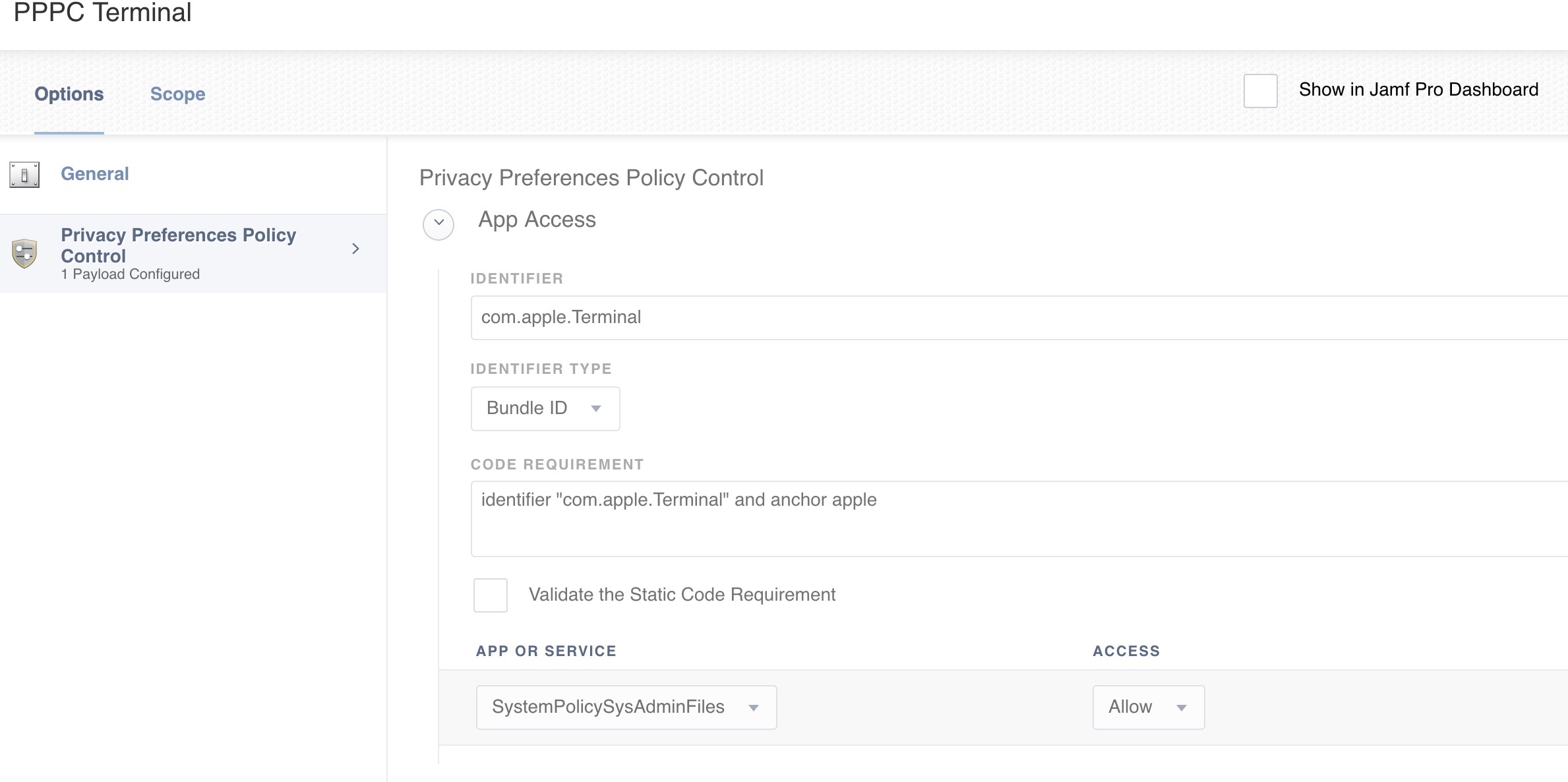The height and width of the screenshot is (782, 1568).
Task: Select Privacy Preferences Policy Control payload
Action: coord(193,253)
